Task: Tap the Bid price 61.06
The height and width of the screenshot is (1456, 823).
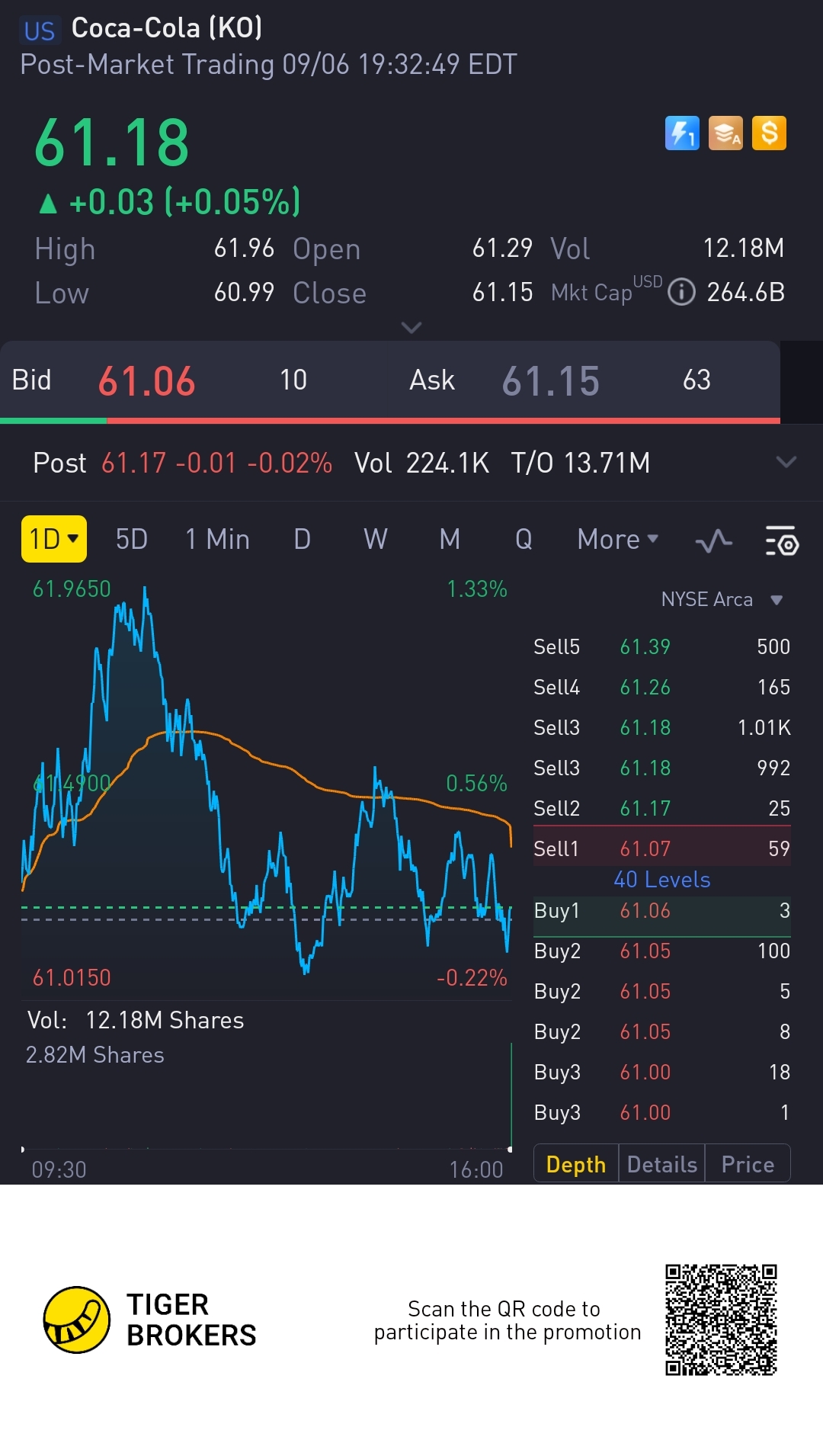Action: pos(147,381)
